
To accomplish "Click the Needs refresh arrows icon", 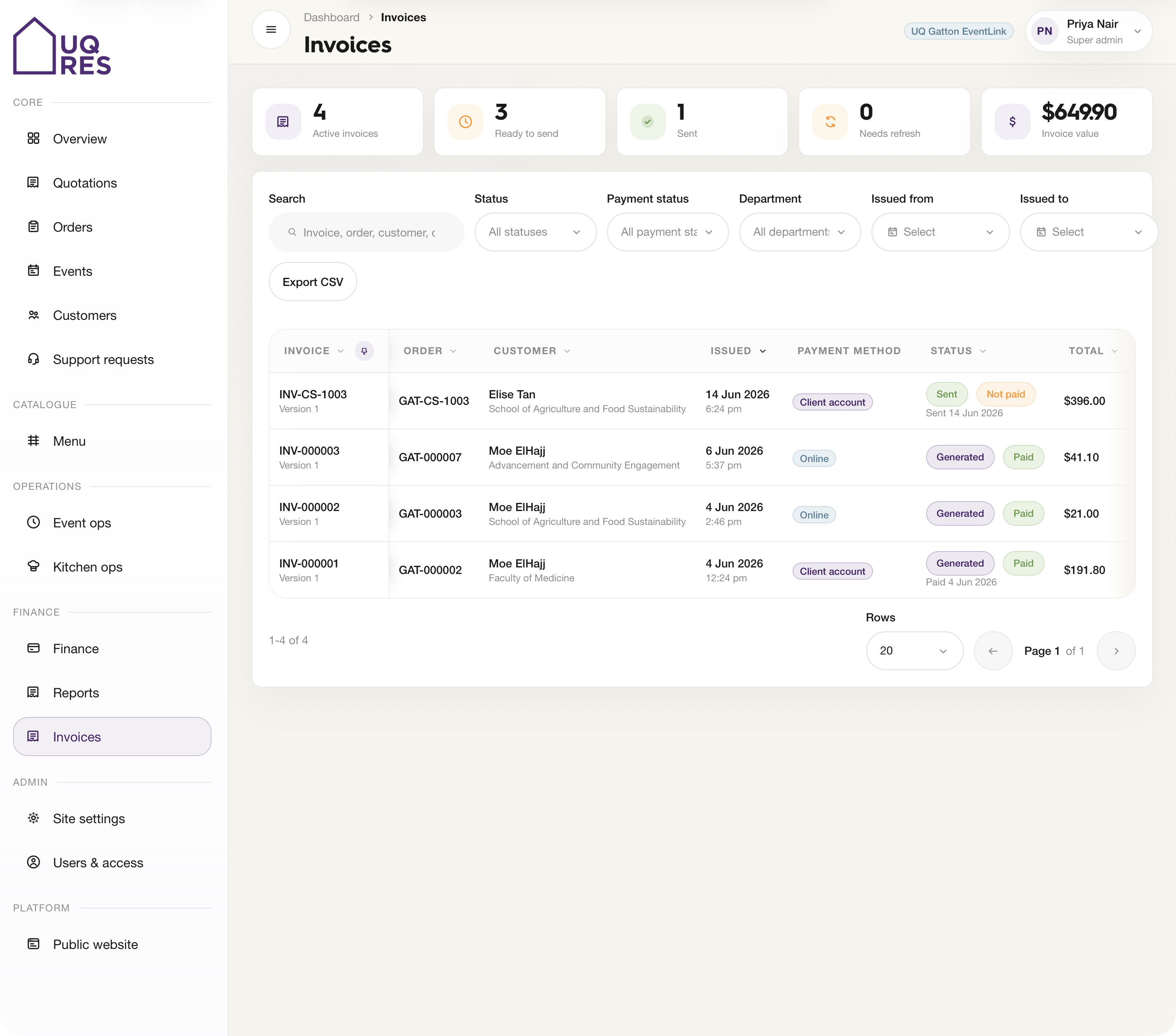I will (830, 121).
